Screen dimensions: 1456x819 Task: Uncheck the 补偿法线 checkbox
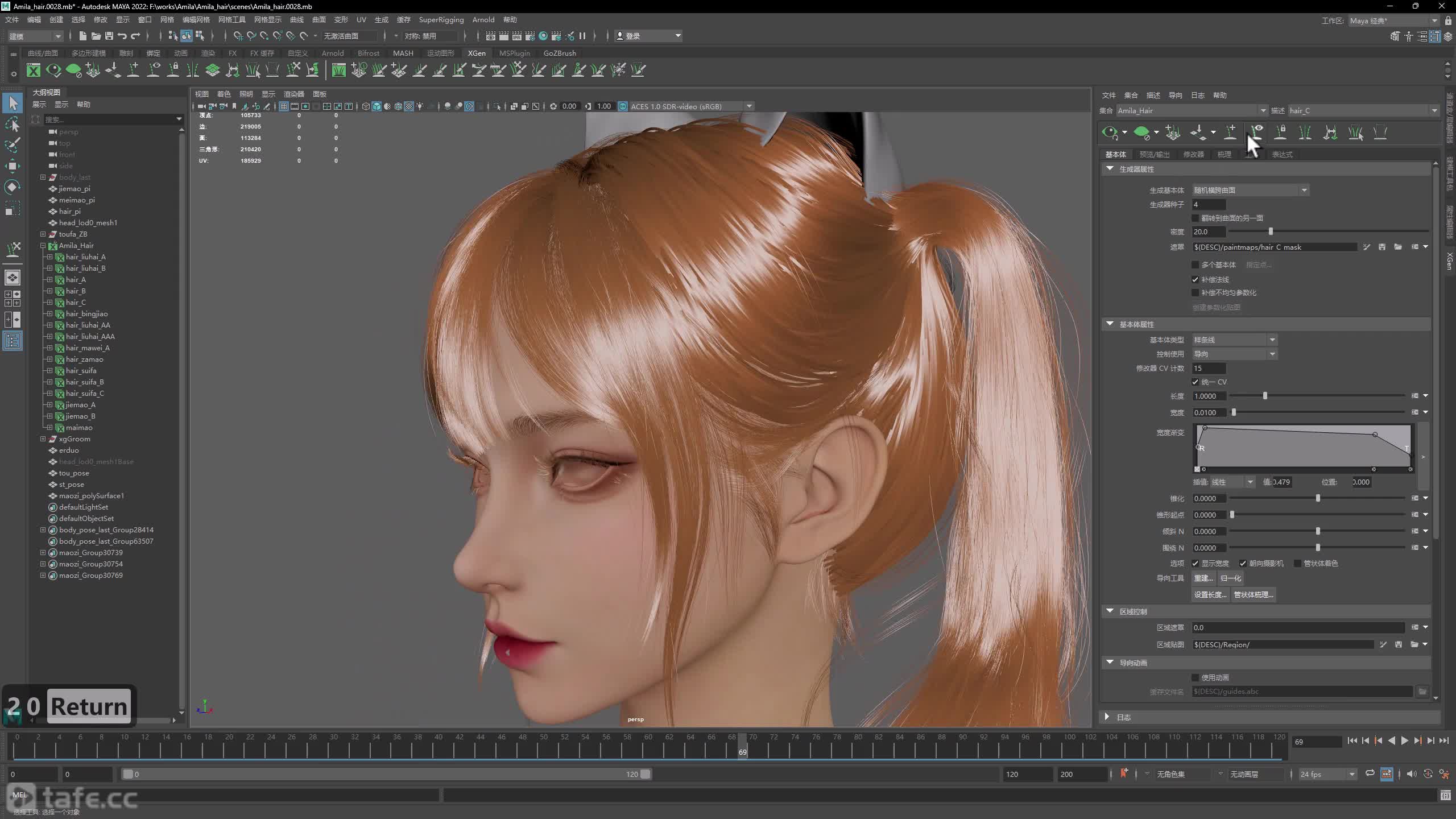(1196, 280)
